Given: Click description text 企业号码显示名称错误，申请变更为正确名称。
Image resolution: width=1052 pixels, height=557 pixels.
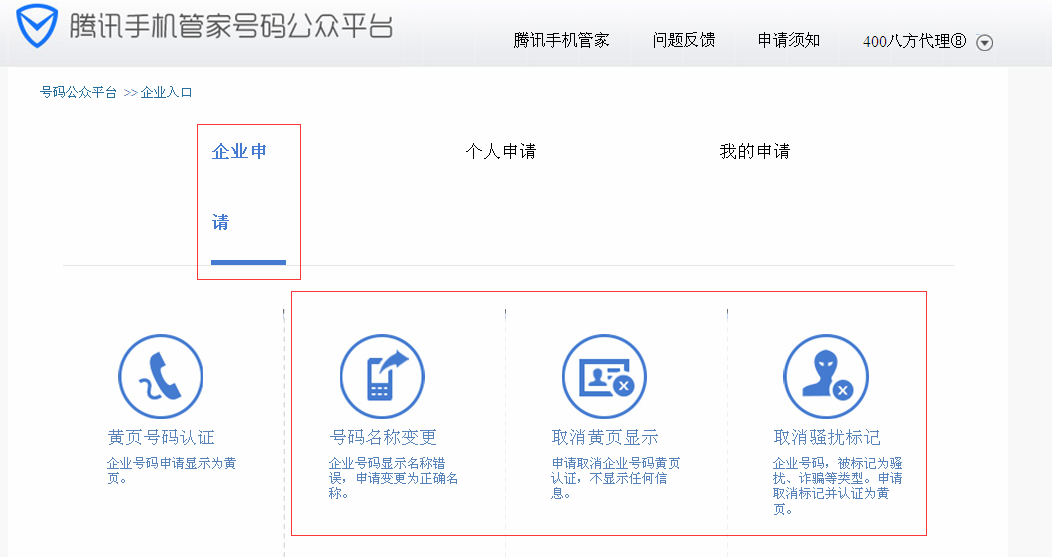Looking at the screenshot, I should point(393,478).
